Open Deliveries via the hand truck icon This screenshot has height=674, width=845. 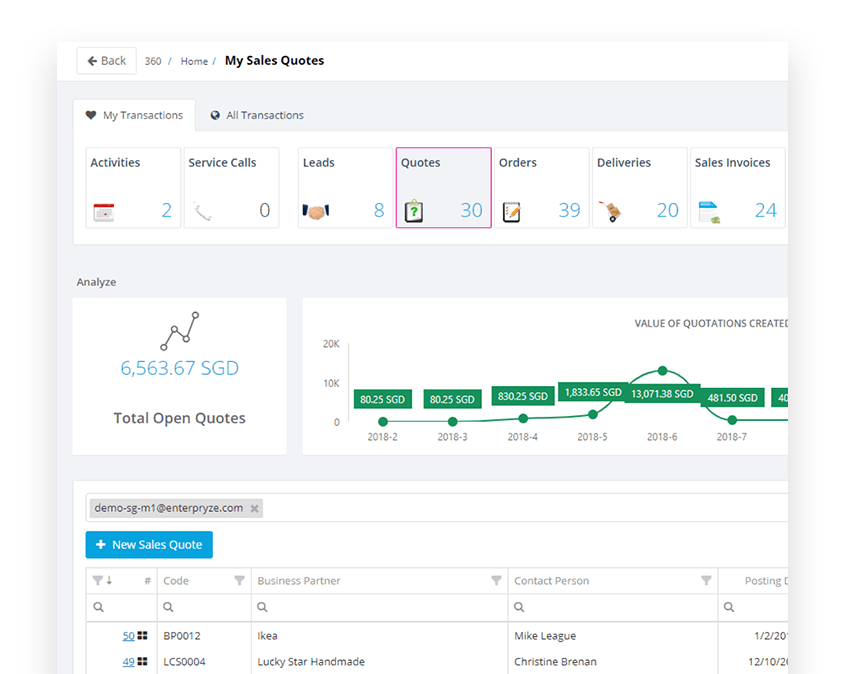[609, 211]
